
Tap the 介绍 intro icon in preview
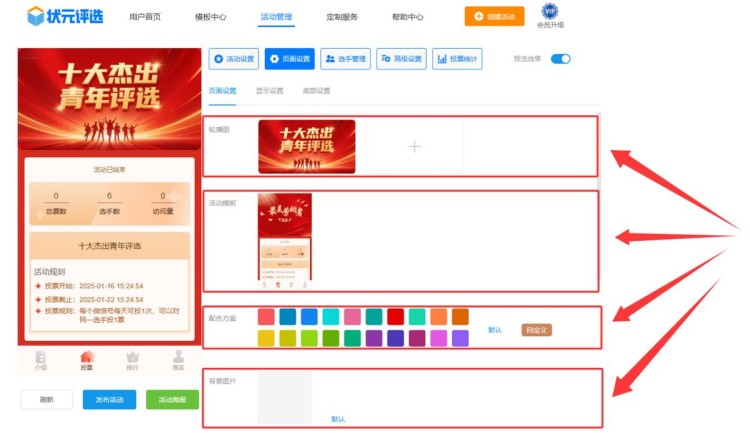(x=41, y=360)
